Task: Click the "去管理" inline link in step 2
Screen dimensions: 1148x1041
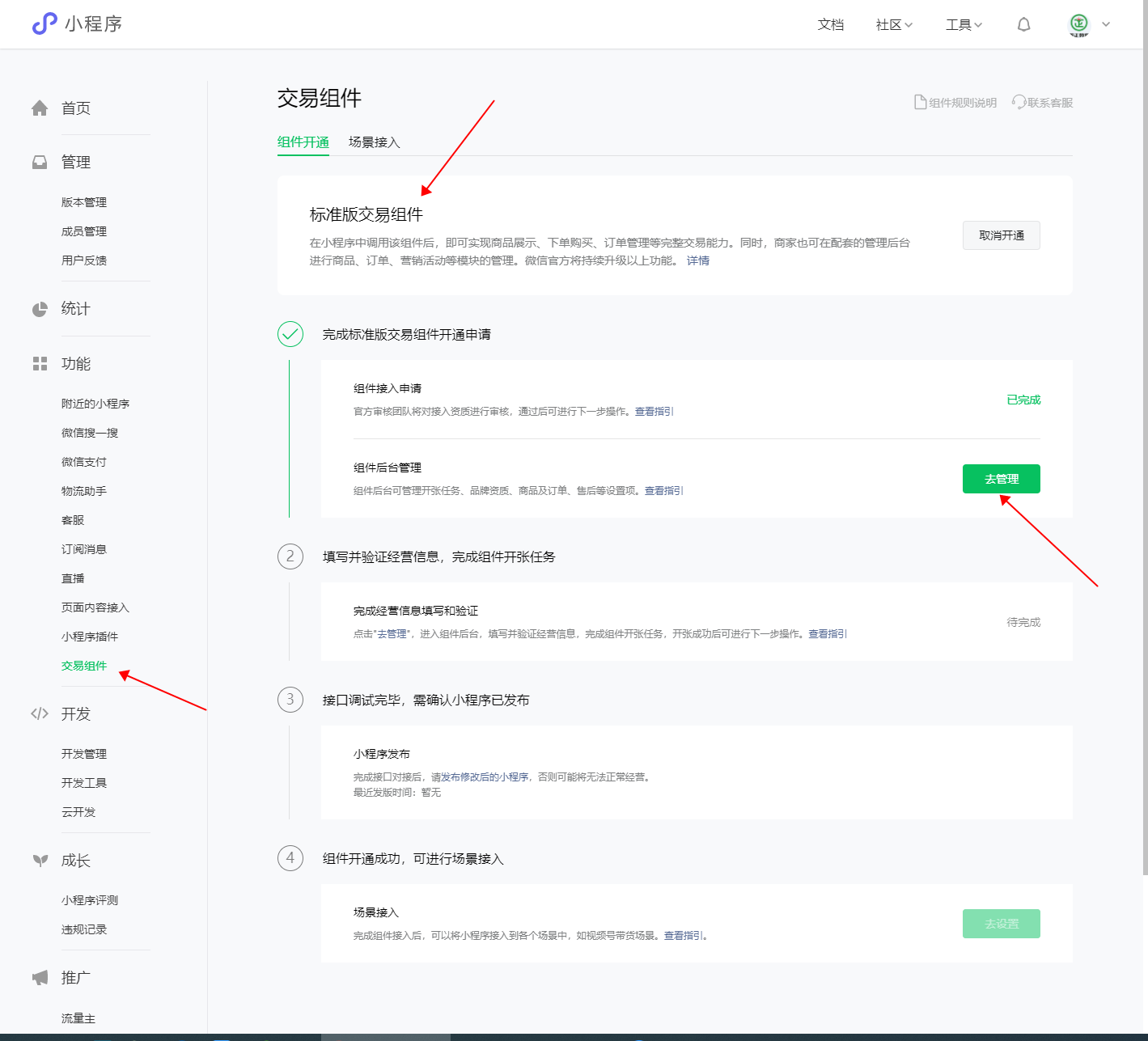Action: pyautogui.click(x=392, y=634)
